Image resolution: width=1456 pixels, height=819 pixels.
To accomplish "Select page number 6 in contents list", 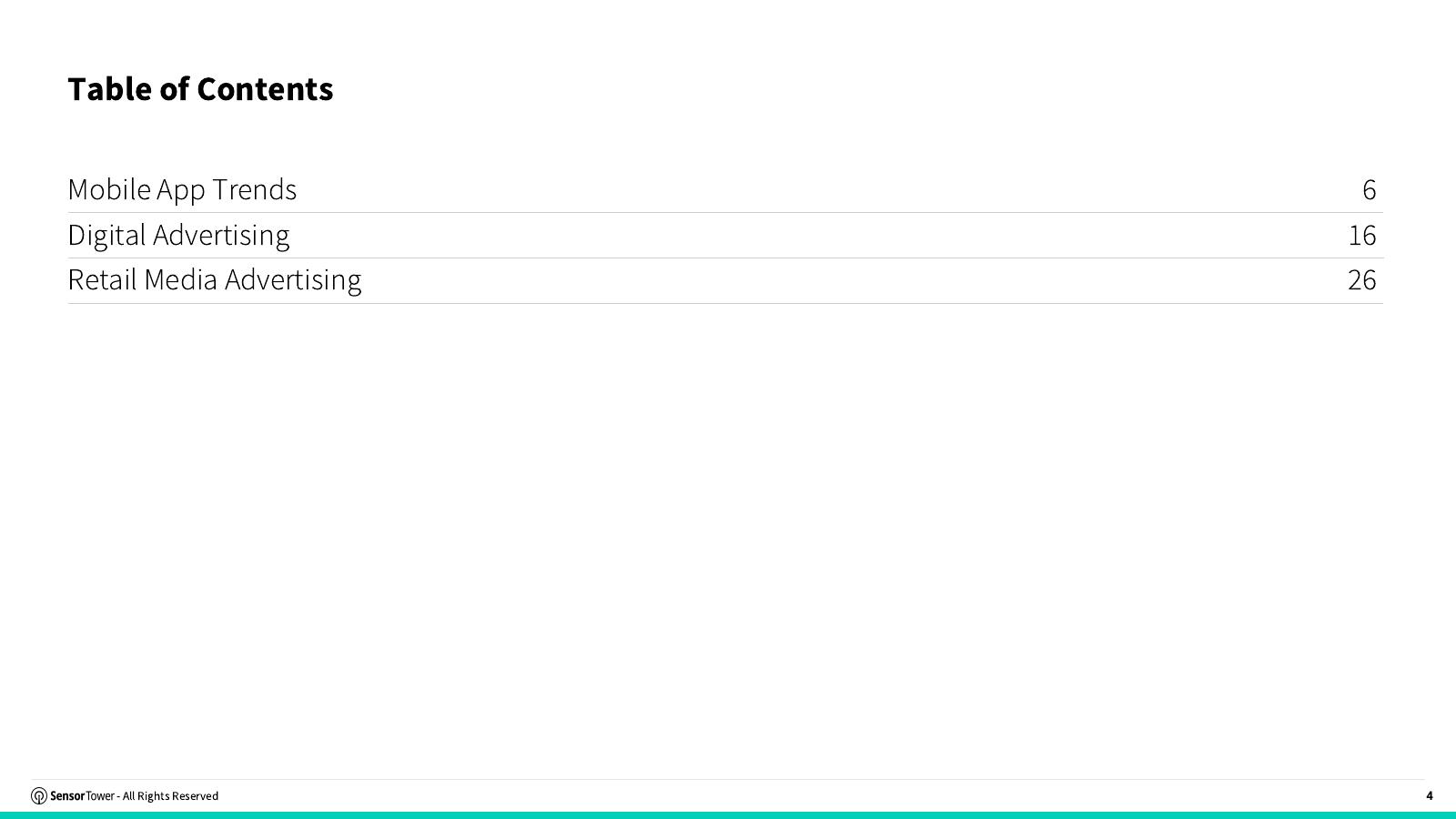I will click(1370, 189).
